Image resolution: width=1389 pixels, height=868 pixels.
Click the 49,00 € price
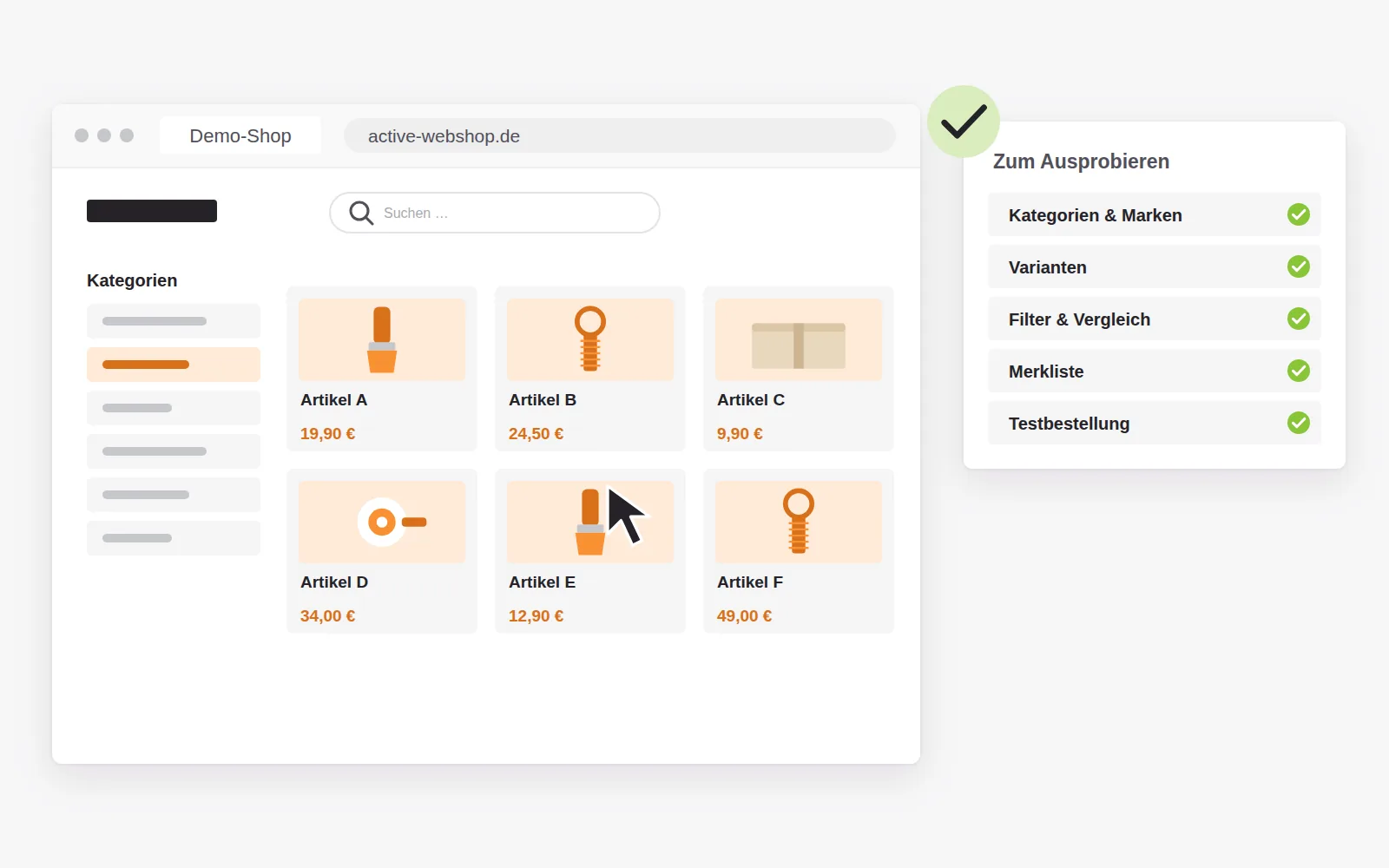click(x=744, y=616)
